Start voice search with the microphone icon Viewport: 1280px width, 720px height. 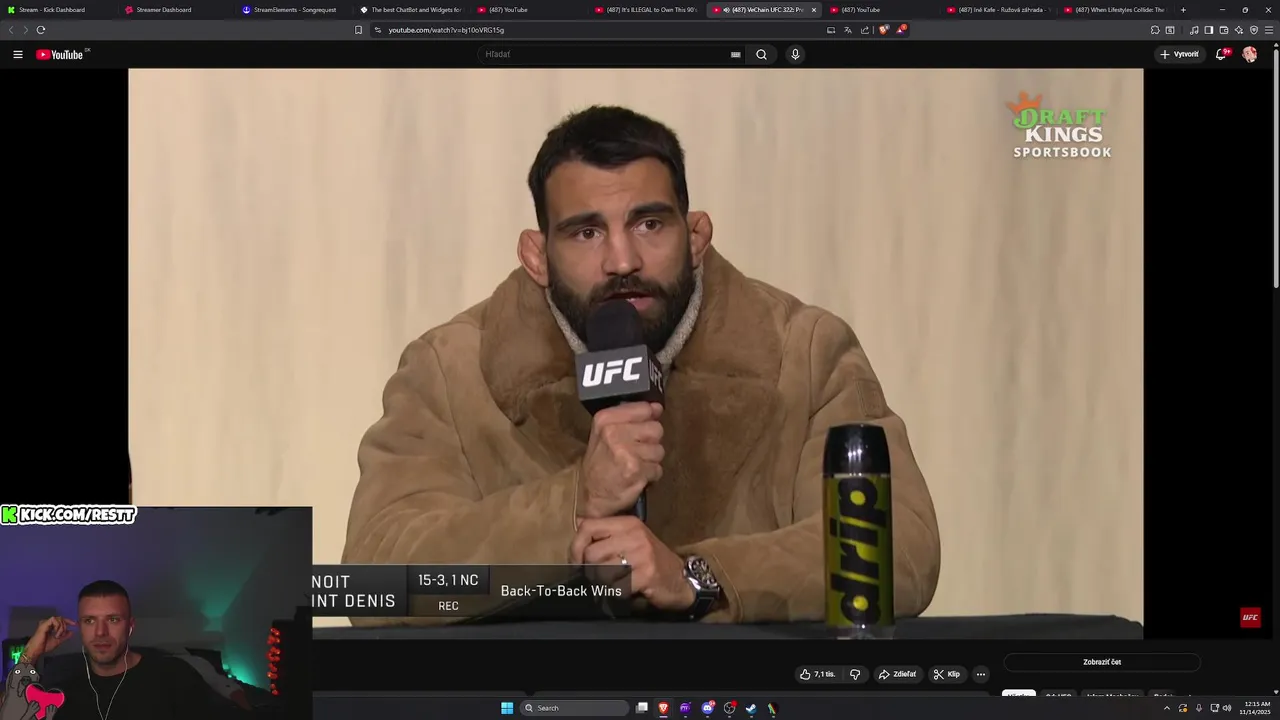coord(795,54)
